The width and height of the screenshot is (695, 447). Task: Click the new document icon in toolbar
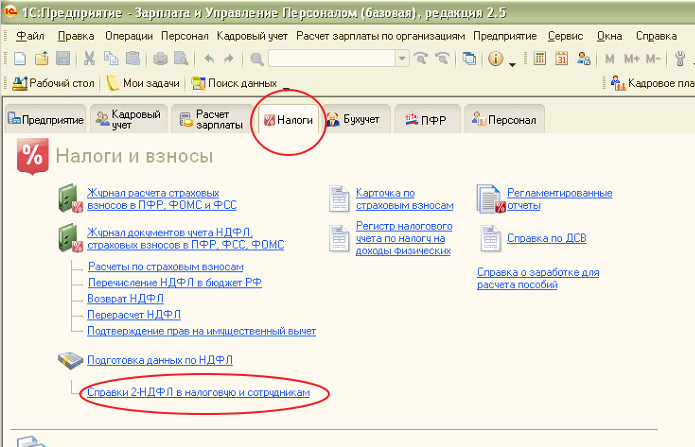click(x=17, y=59)
